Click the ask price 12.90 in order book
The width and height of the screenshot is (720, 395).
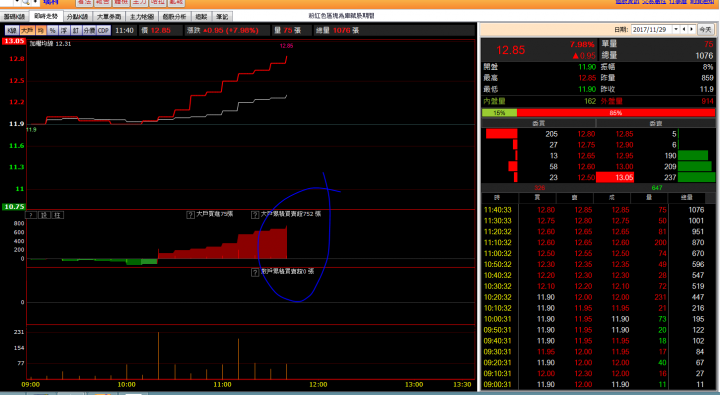point(624,145)
